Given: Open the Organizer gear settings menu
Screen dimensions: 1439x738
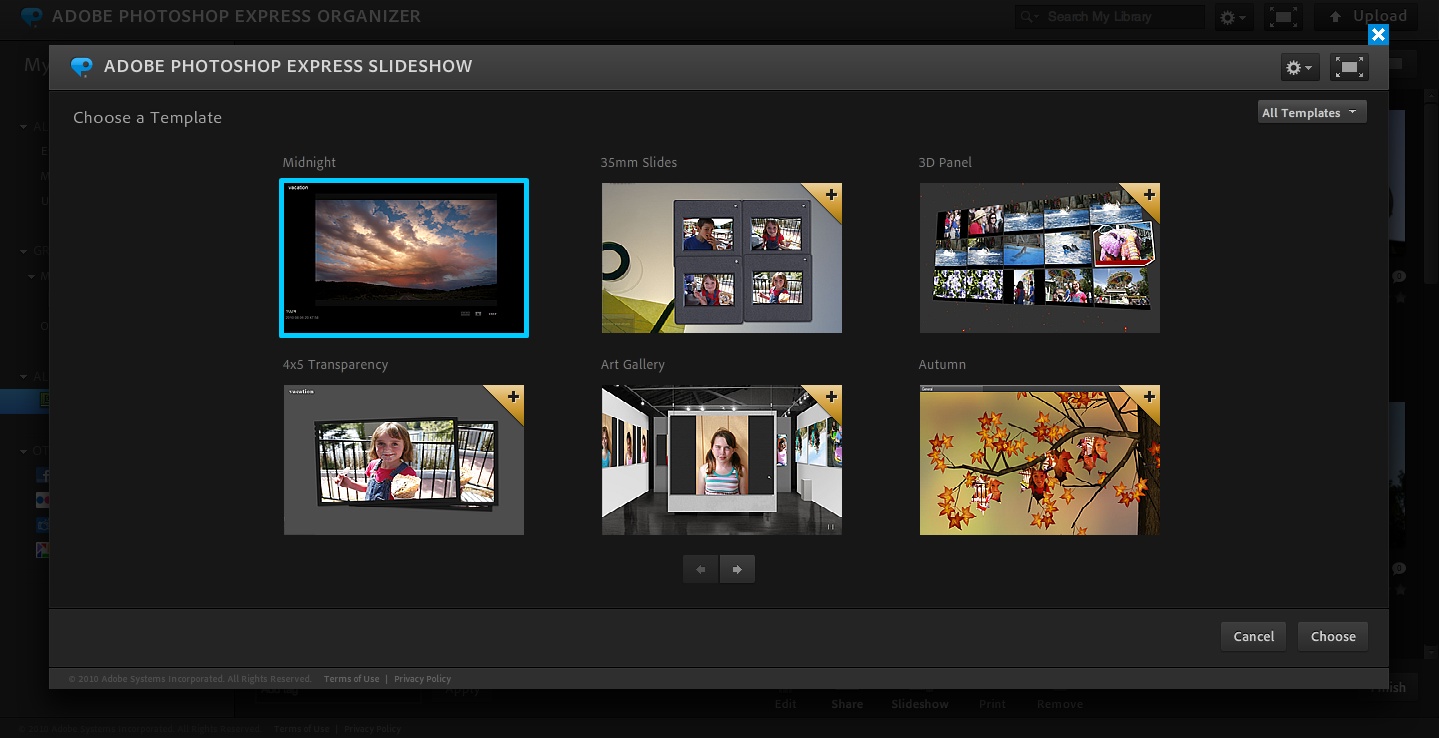Looking at the screenshot, I should click(1233, 17).
